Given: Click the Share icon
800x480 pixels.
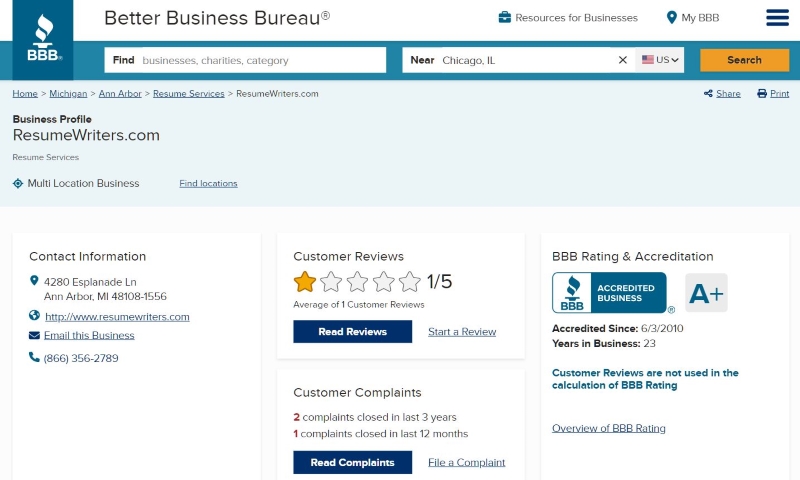Looking at the screenshot, I should (708, 93).
